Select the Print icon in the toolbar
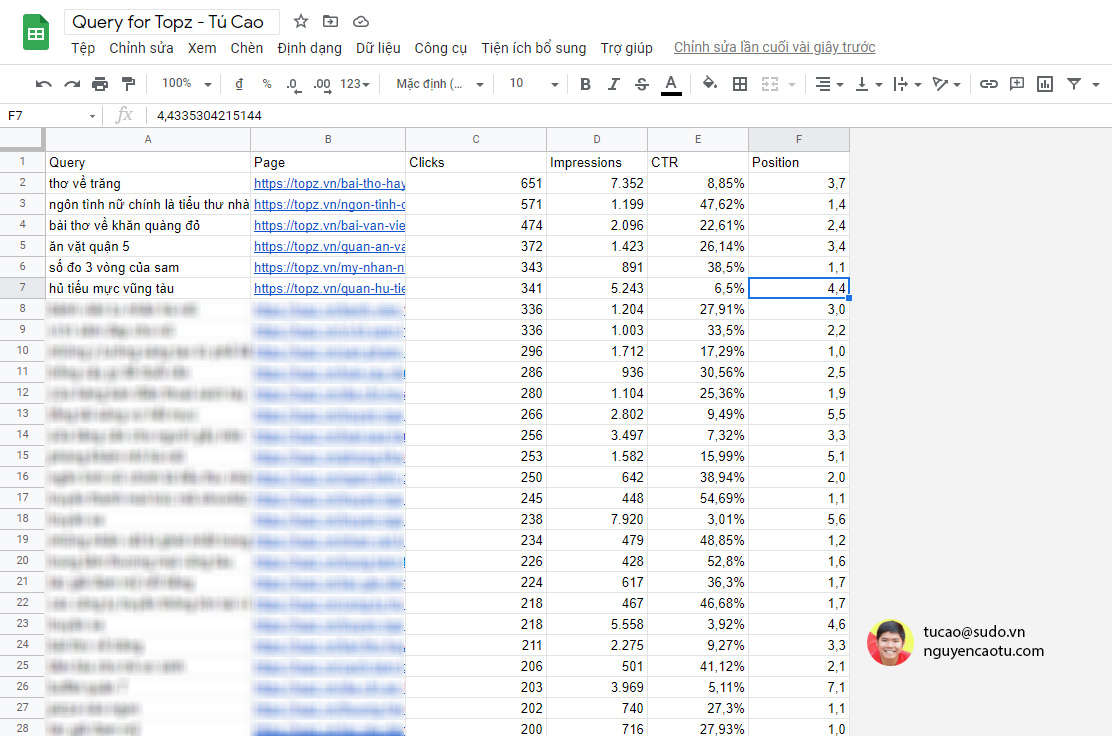Image resolution: width=1112 pixels, height=736 pixels. pyautogui.click(x=100, y=84)
